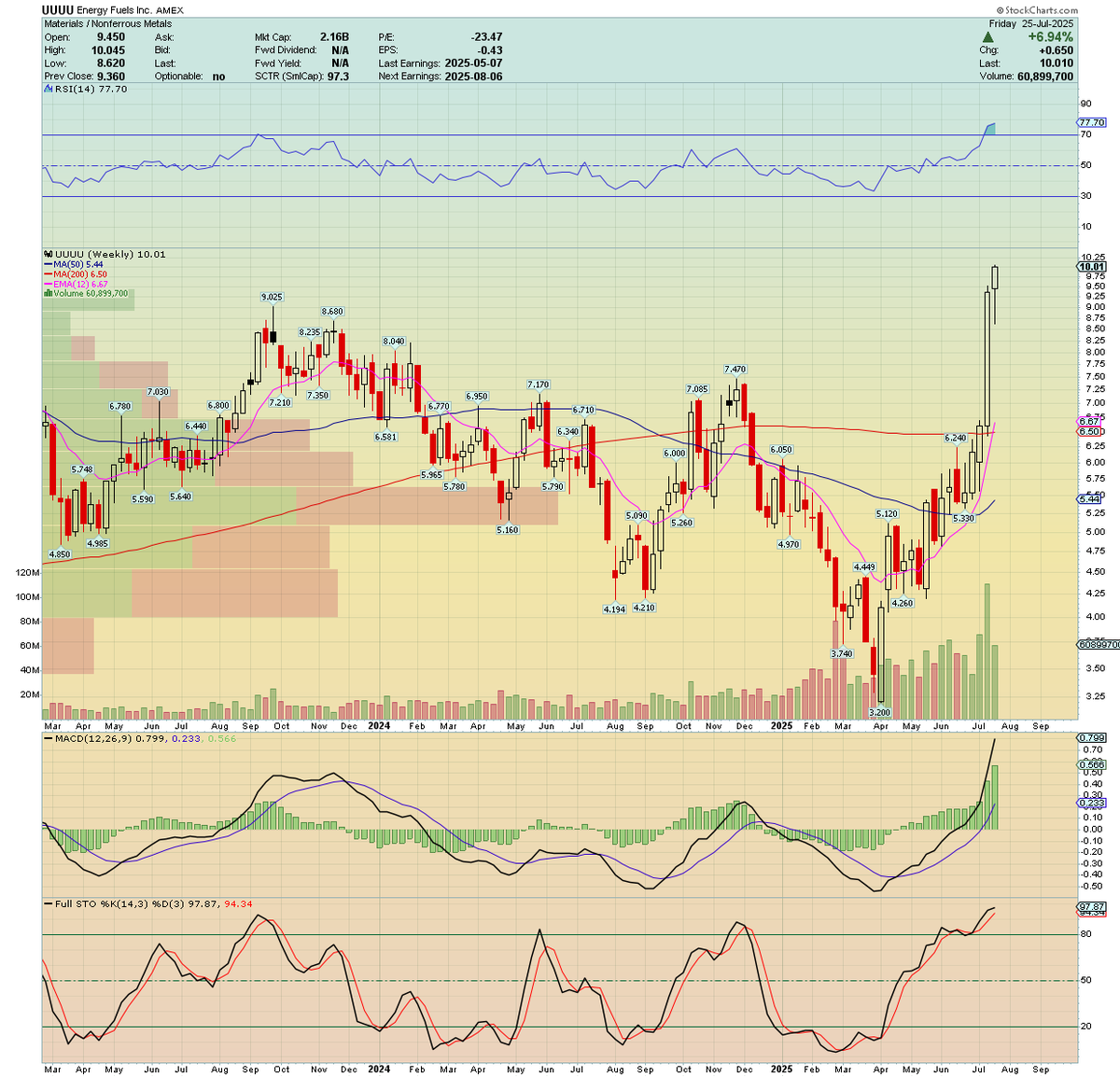Click the Friday 25-Jul-2025 date
Image resolution: width=1120 pixels, height=1077 pixels.
tap(1031, 24)
